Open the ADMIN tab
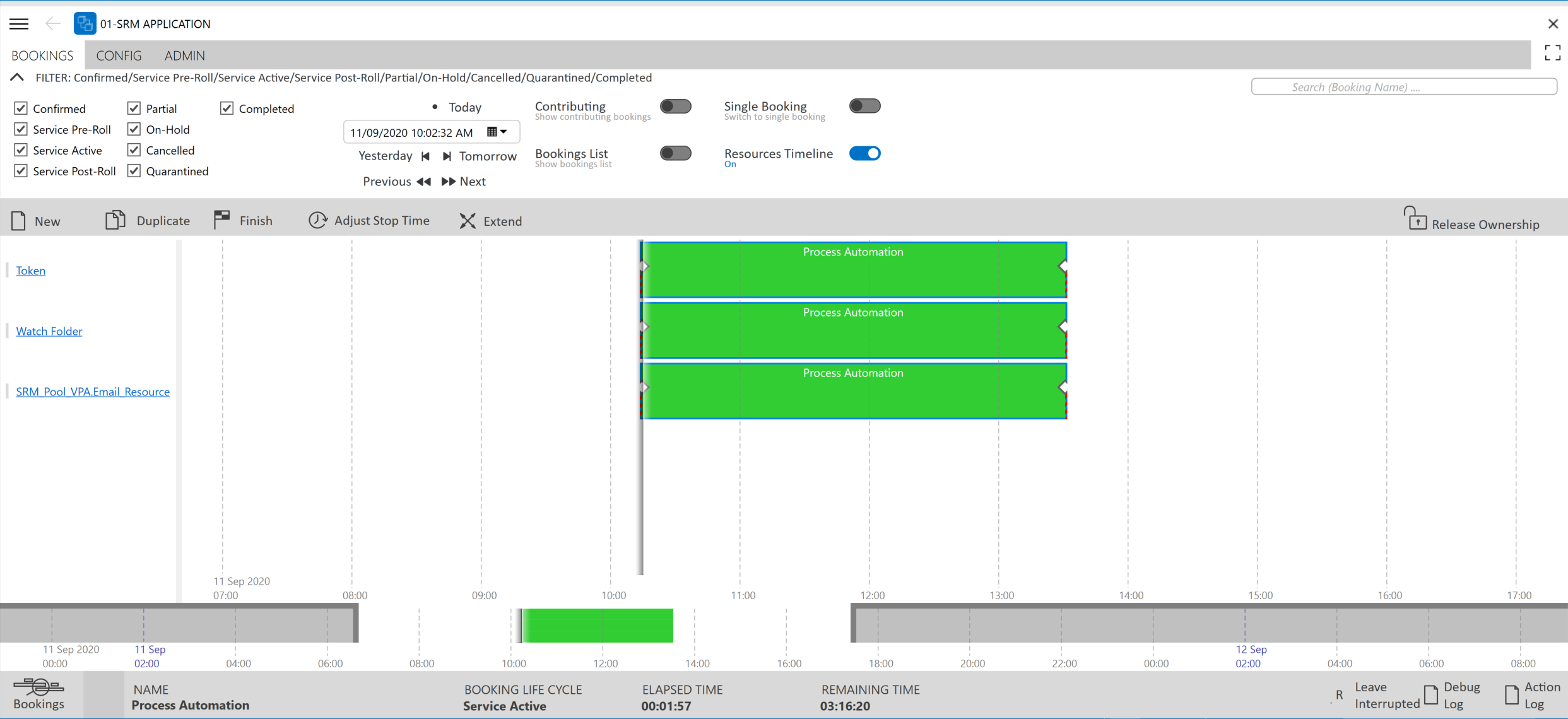This screenshot has width=1568, height=719. click(184, 56)
